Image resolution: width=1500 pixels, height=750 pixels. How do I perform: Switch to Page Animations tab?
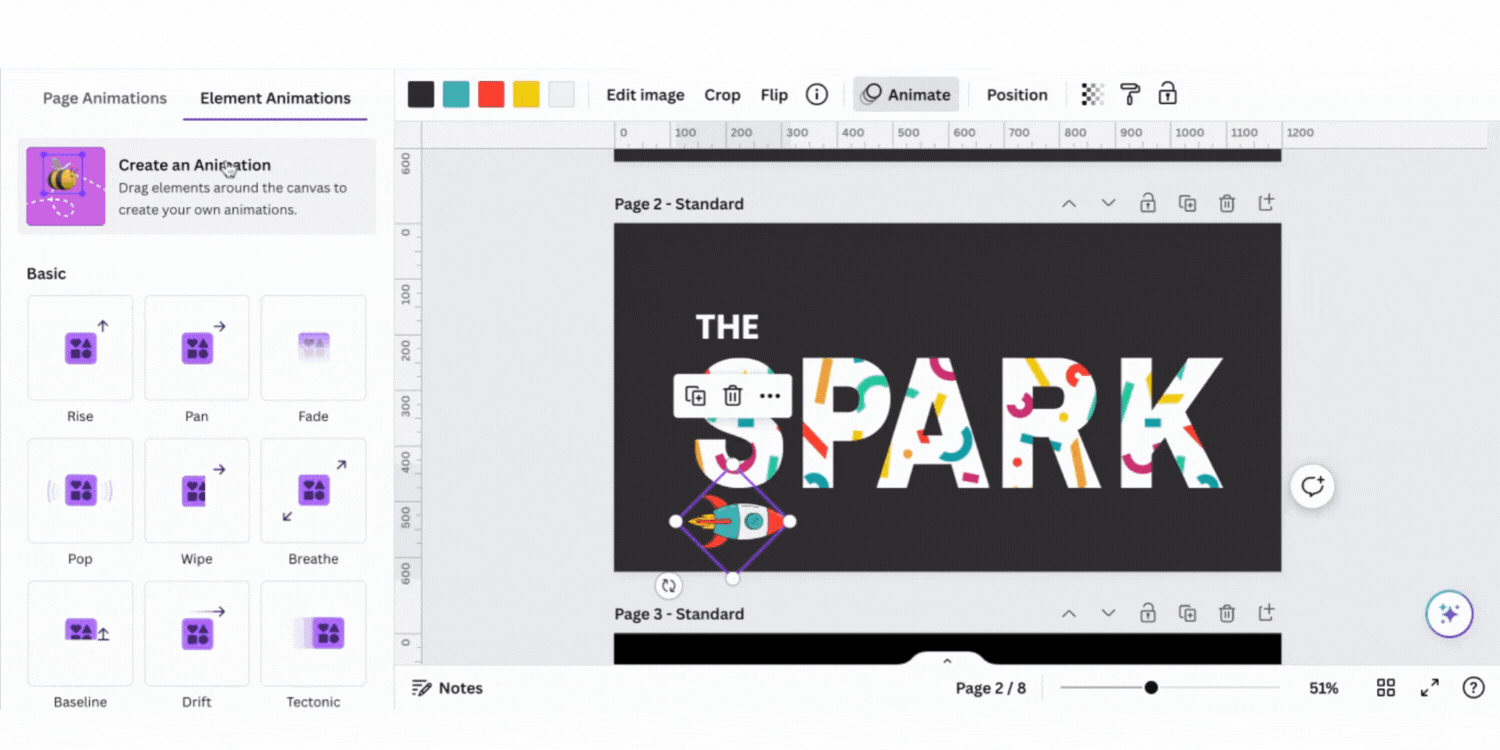[105, 98]
